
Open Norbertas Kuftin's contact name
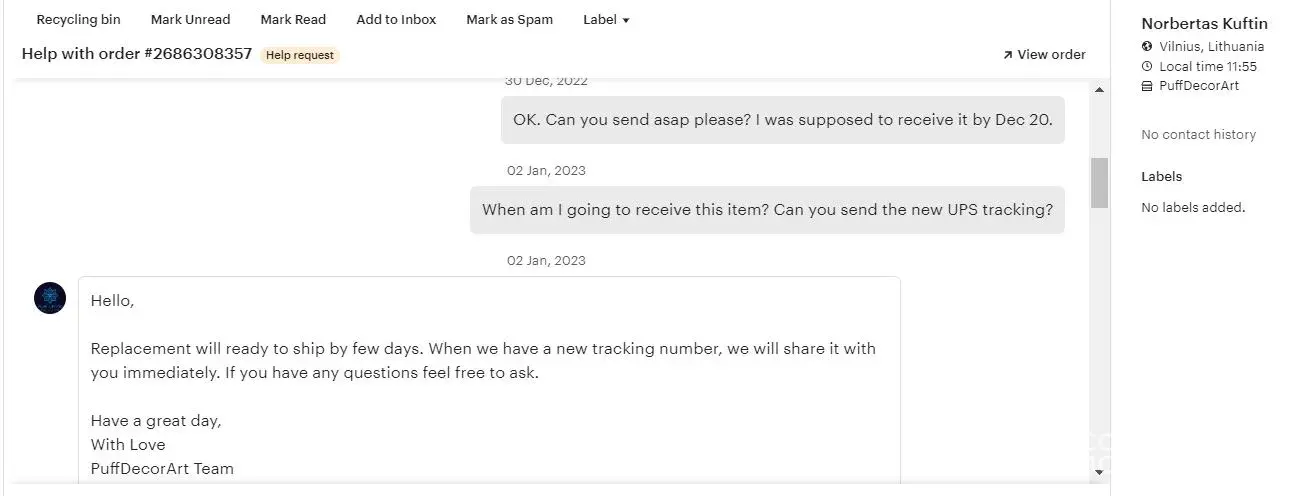point(1204,24)
